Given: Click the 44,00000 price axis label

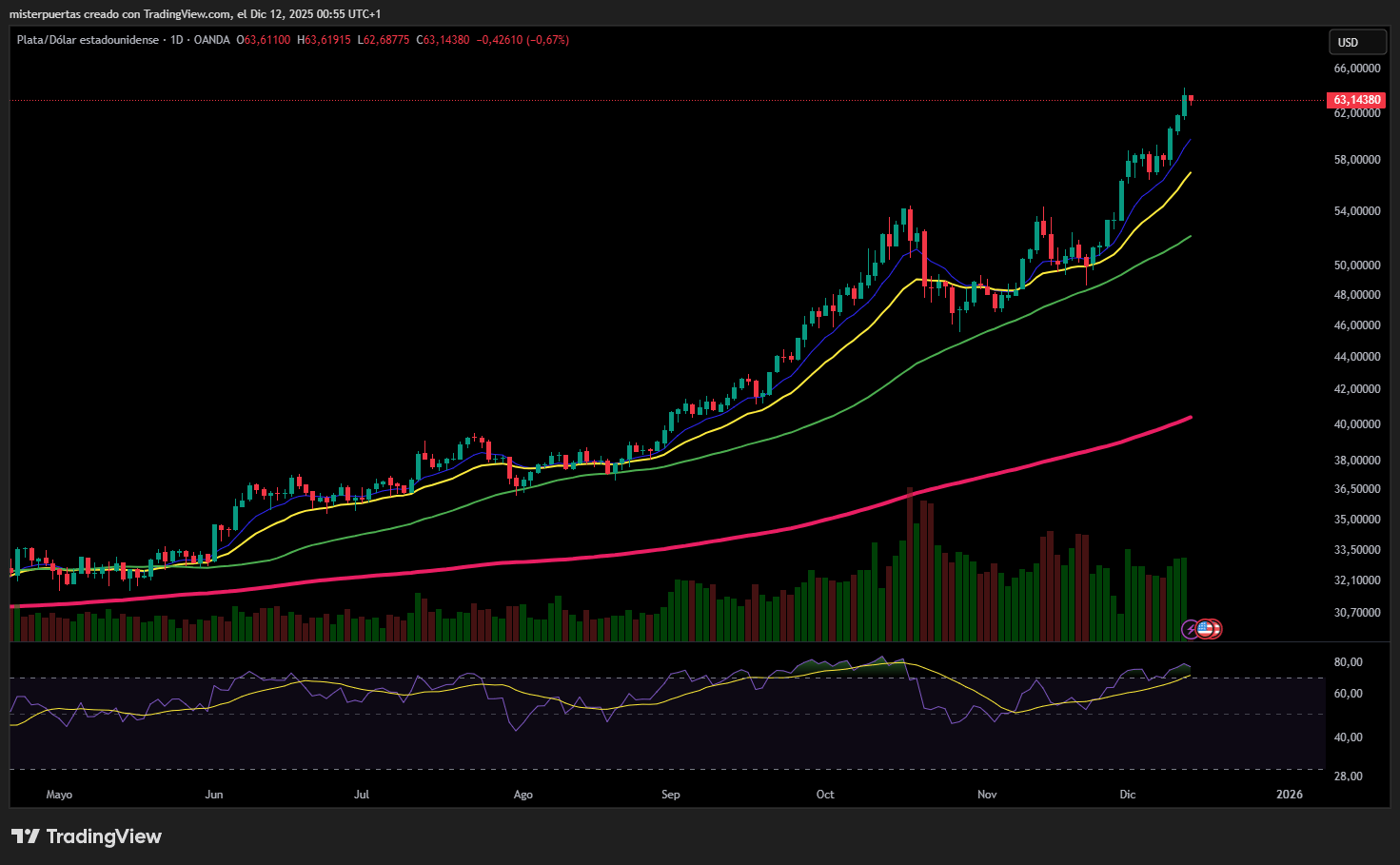Looking at the screenshot, I should [1357, 357].
